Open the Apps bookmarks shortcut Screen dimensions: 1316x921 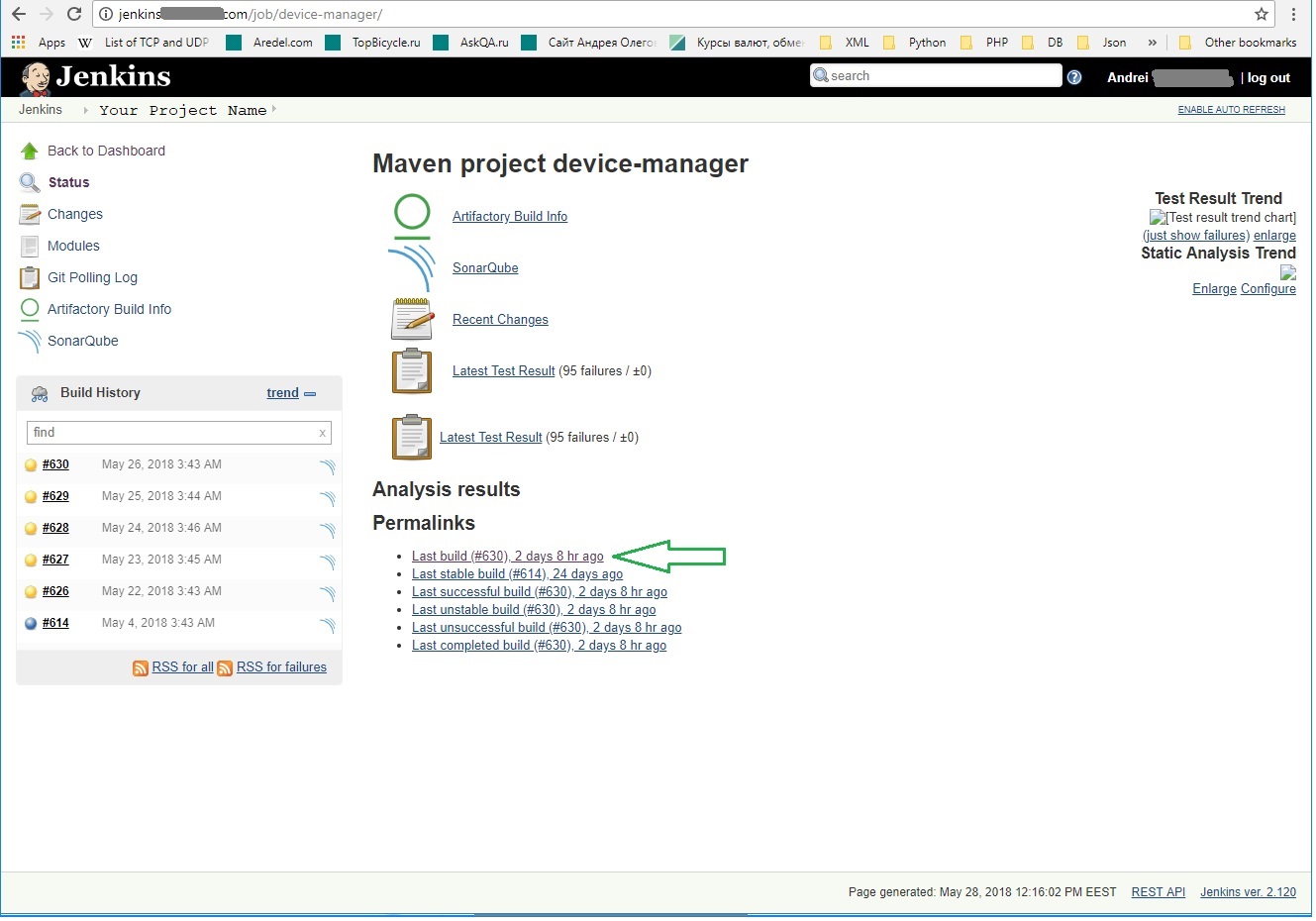click(x=39, y=43)
